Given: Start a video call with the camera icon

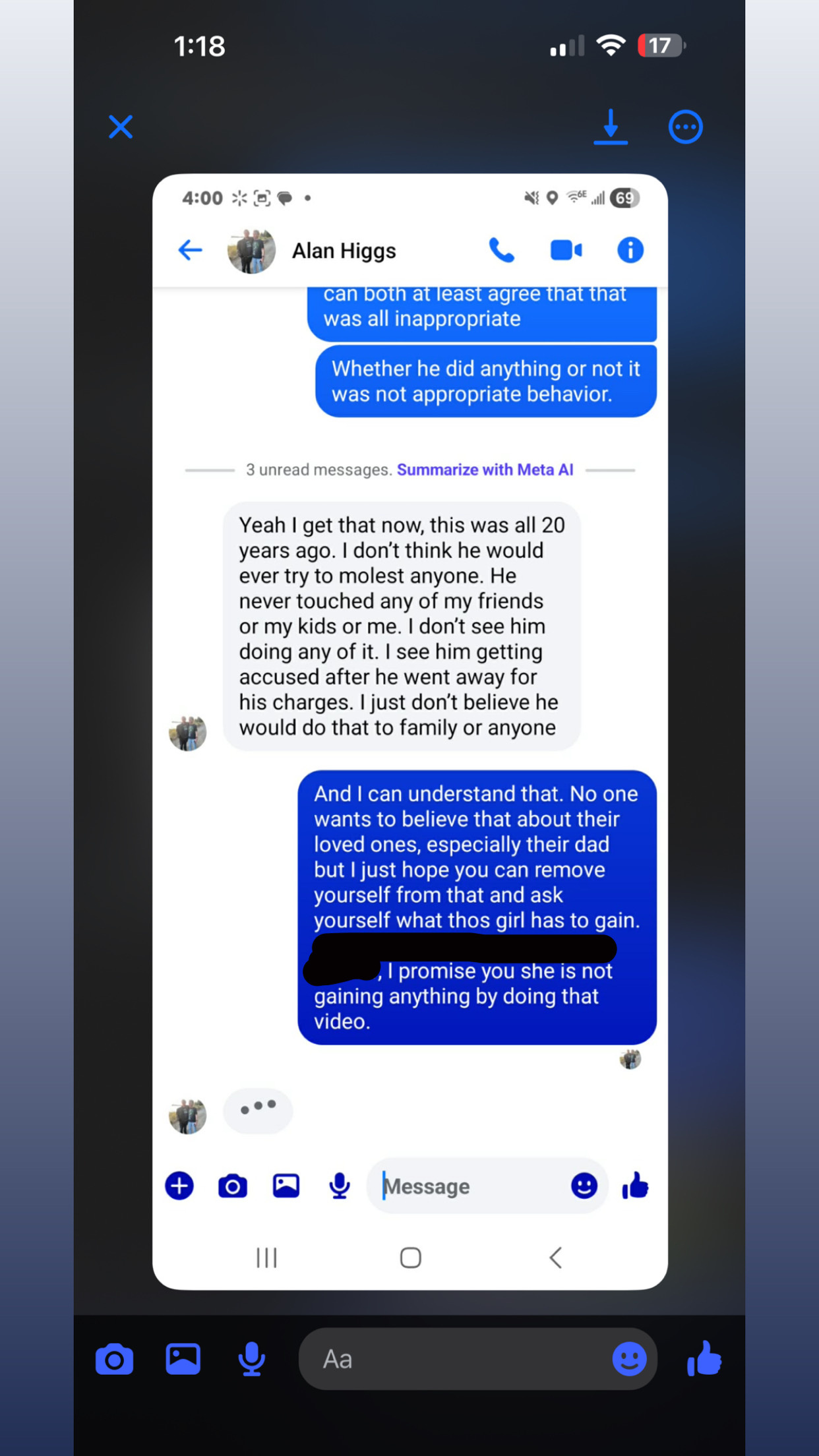Looking at the screenshot, I should (566, 251).
